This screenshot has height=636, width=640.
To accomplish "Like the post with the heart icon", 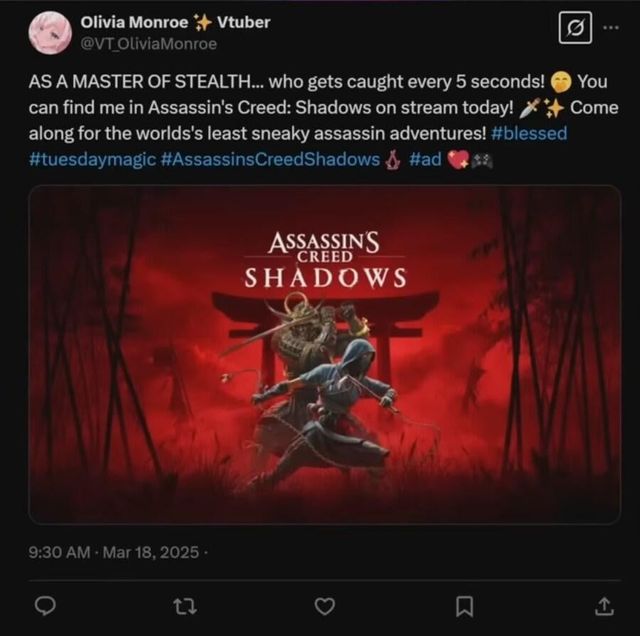I will (x=325, y=606).
